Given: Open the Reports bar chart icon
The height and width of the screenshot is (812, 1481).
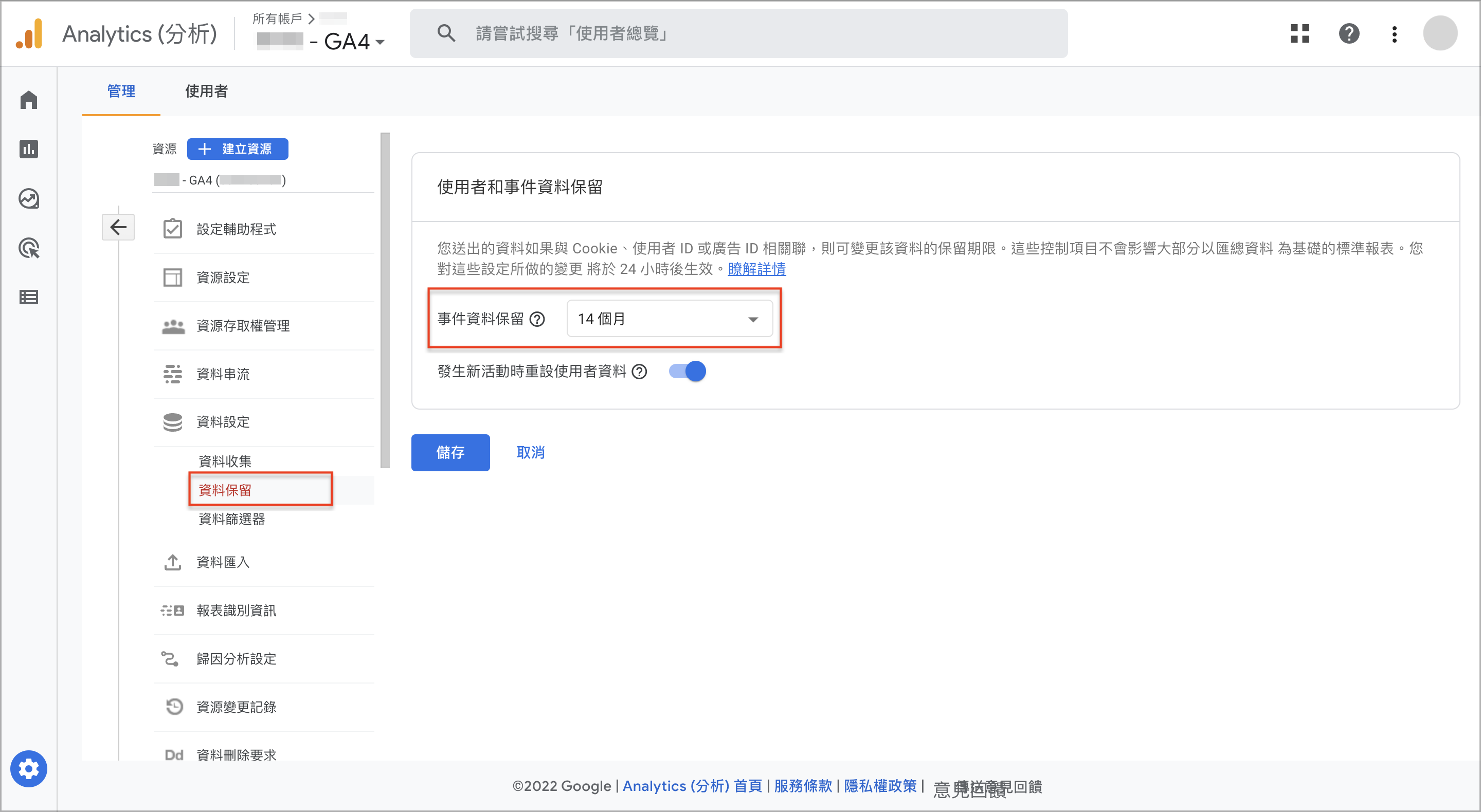Looking at the screenshot, I should coord(29,150).
